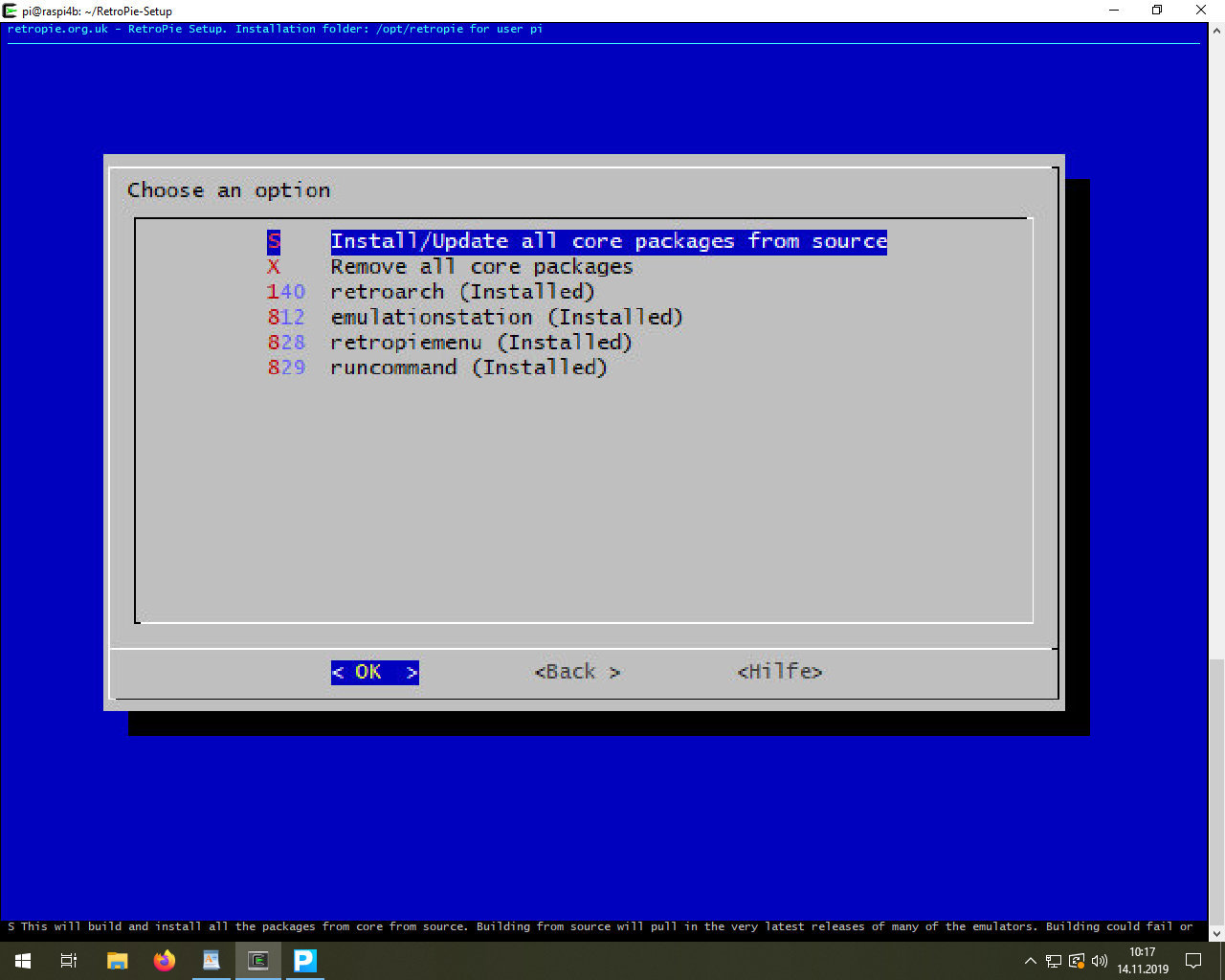Click the PuTTY window title bar icon
This screenshot has height=980, width=1225.
[x=11, y=11]
